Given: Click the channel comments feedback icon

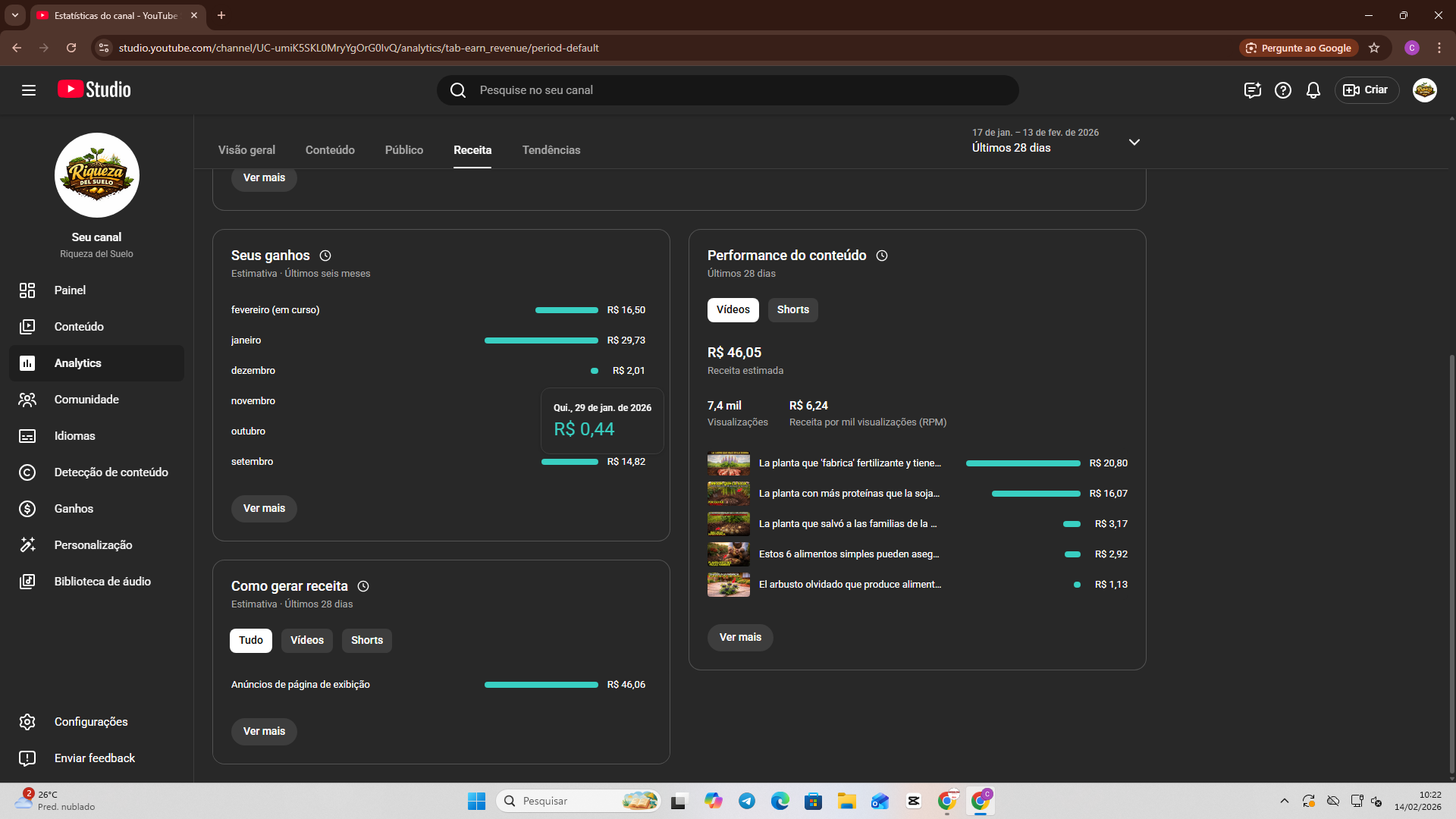Looking at the screenshot, I should point(1252,90).
